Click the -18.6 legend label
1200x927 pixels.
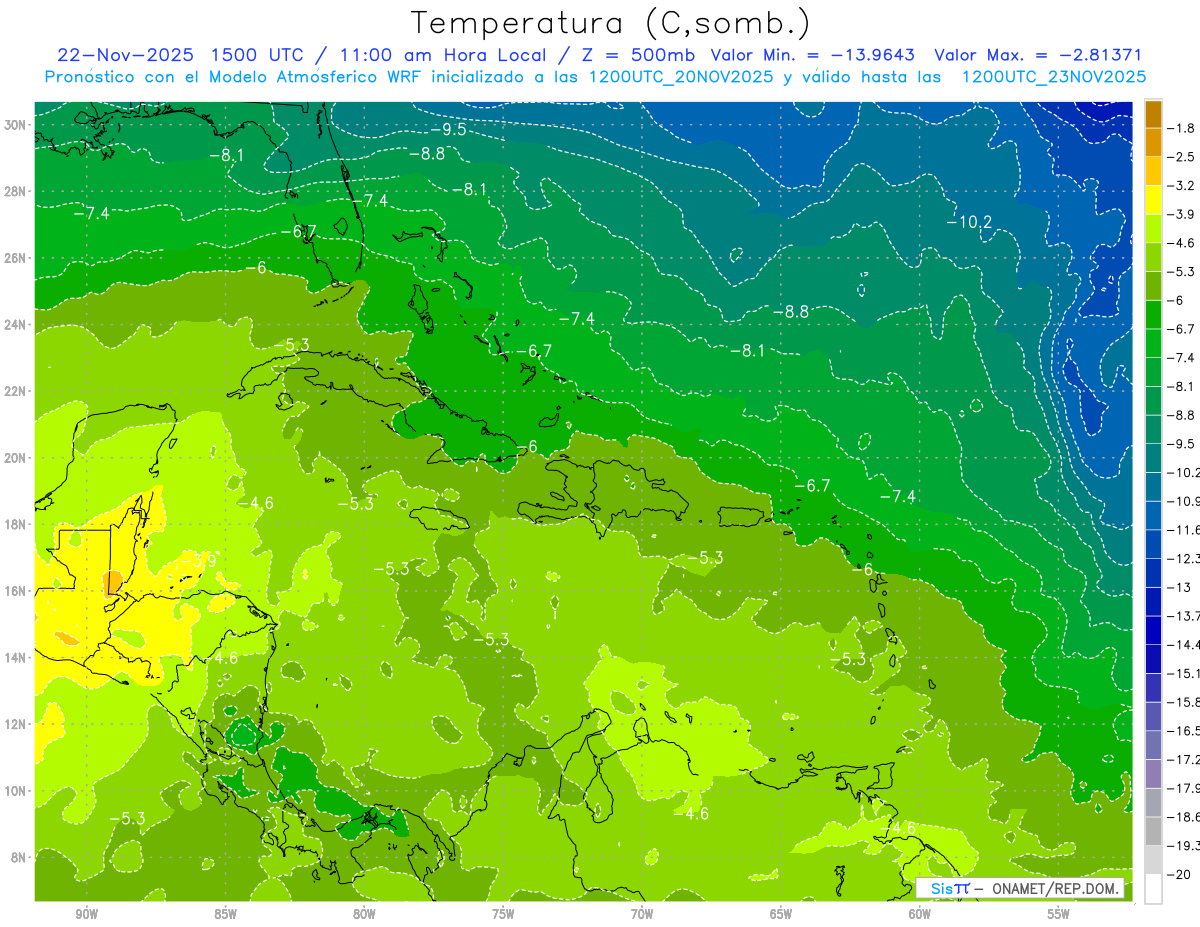(x=1182, y=817)
